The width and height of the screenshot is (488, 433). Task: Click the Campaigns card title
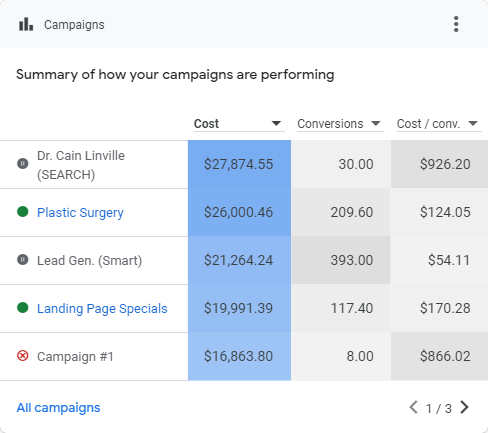click(x=74, y=25)
